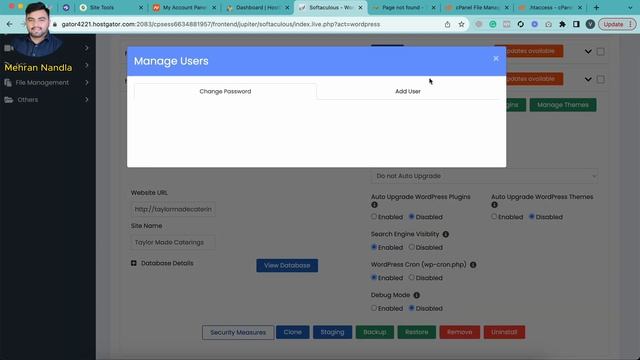This screenshot has height=360, width=640.
Task: Check the first installation row checkbox
Action: (600, 51)
